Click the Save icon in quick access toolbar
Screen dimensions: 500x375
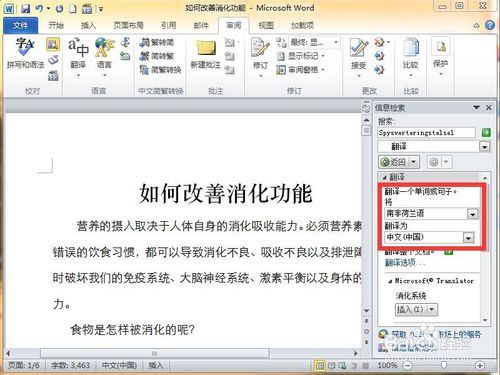[25, 9]
